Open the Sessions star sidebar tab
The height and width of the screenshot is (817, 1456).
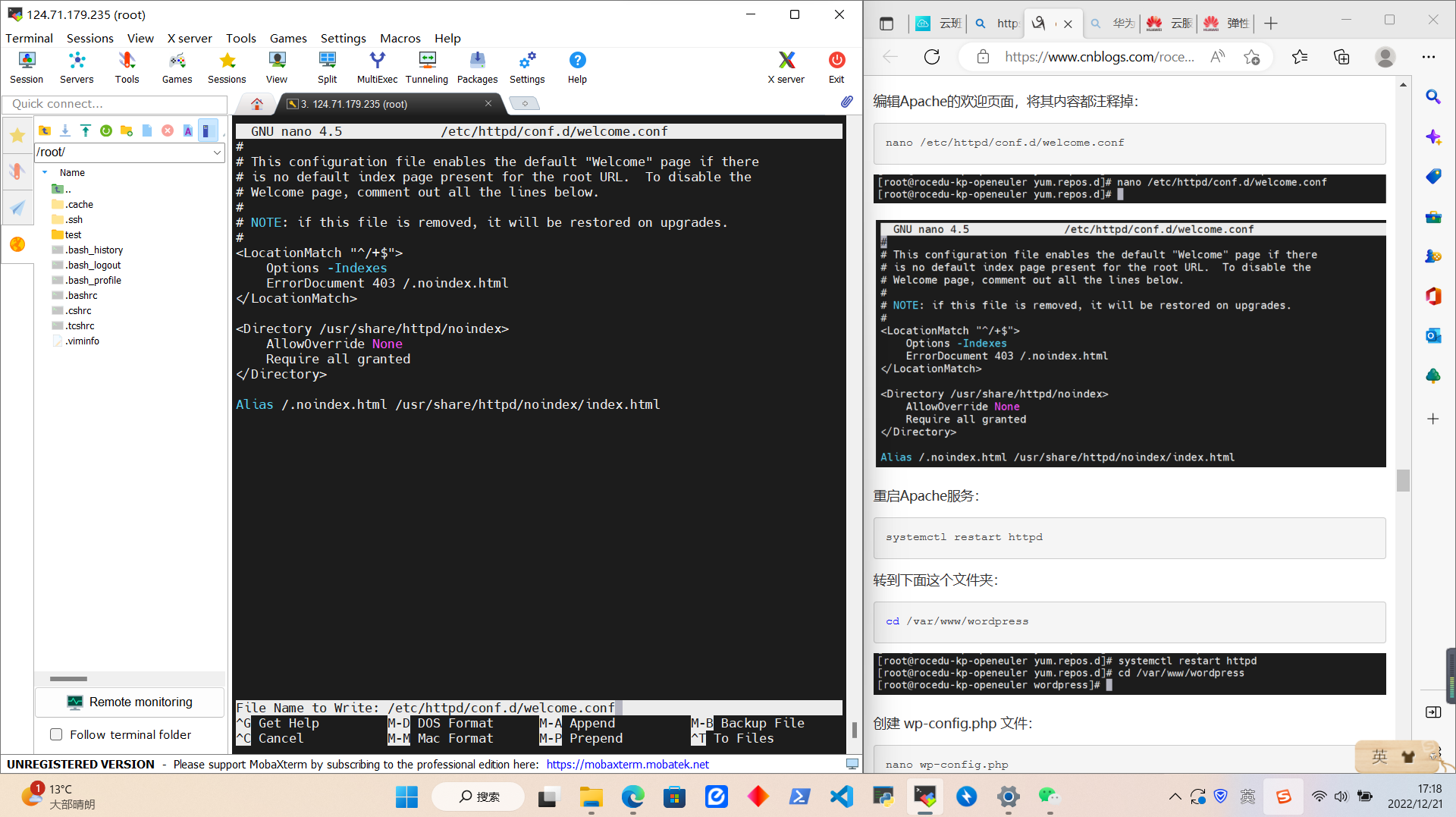17,136
